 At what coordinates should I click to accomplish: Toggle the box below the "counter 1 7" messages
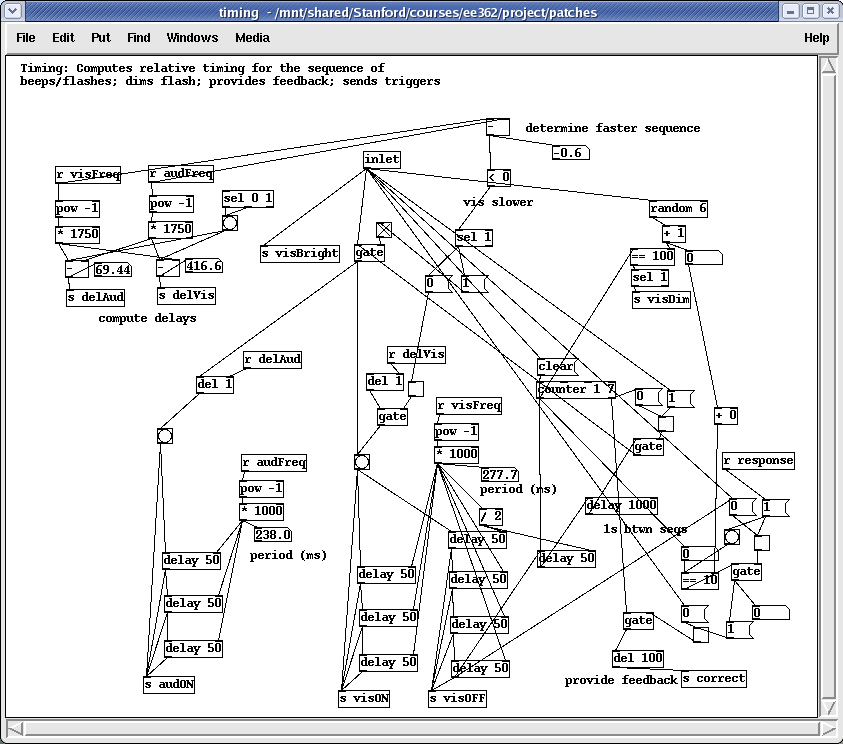click(x=665, y=424)
